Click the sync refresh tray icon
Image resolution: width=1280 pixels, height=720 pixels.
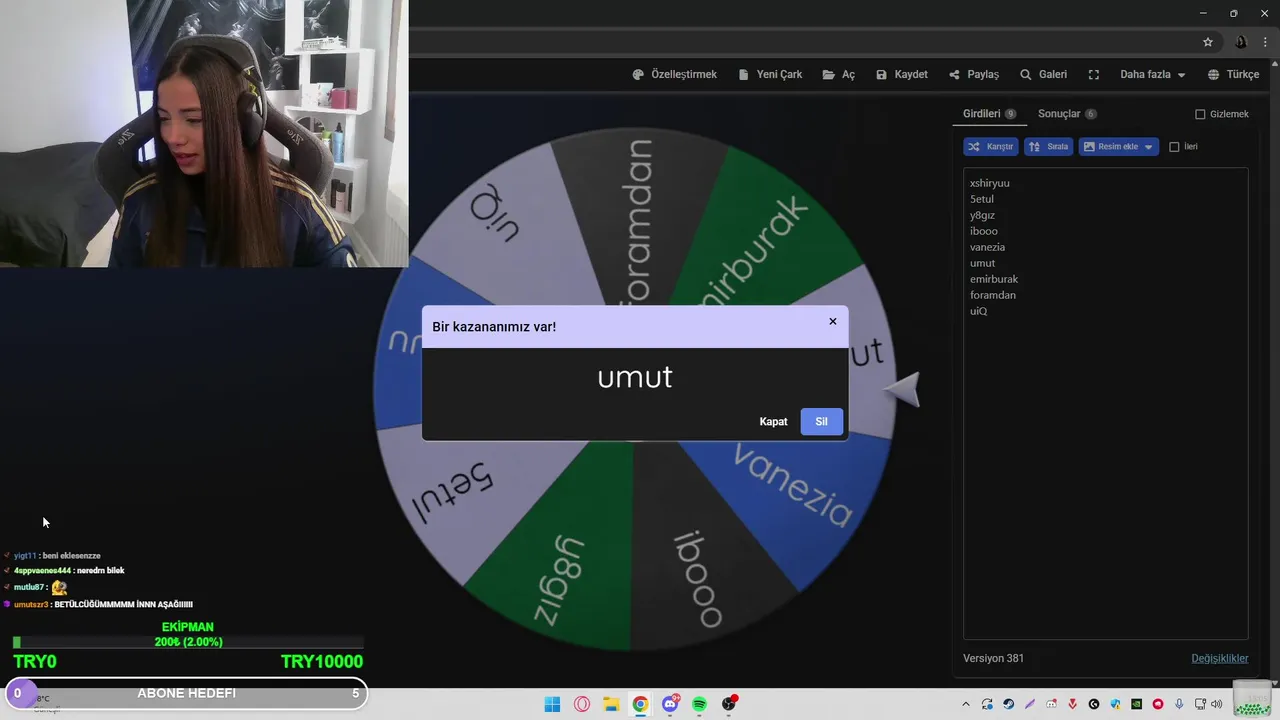(x=987, y=704)
